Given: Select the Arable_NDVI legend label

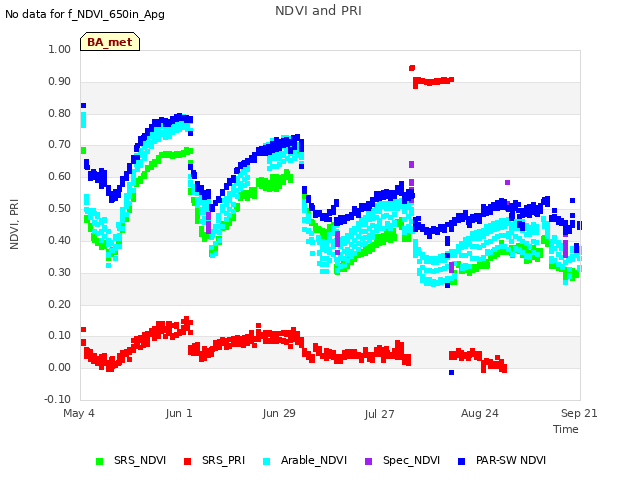Looking at the screenshot, I should pyautogui.click(x=313, y=460).
